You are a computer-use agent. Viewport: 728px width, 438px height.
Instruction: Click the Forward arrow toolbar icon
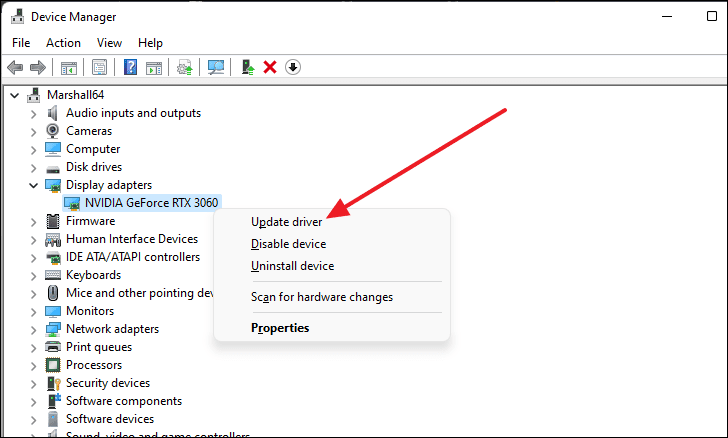38,67
